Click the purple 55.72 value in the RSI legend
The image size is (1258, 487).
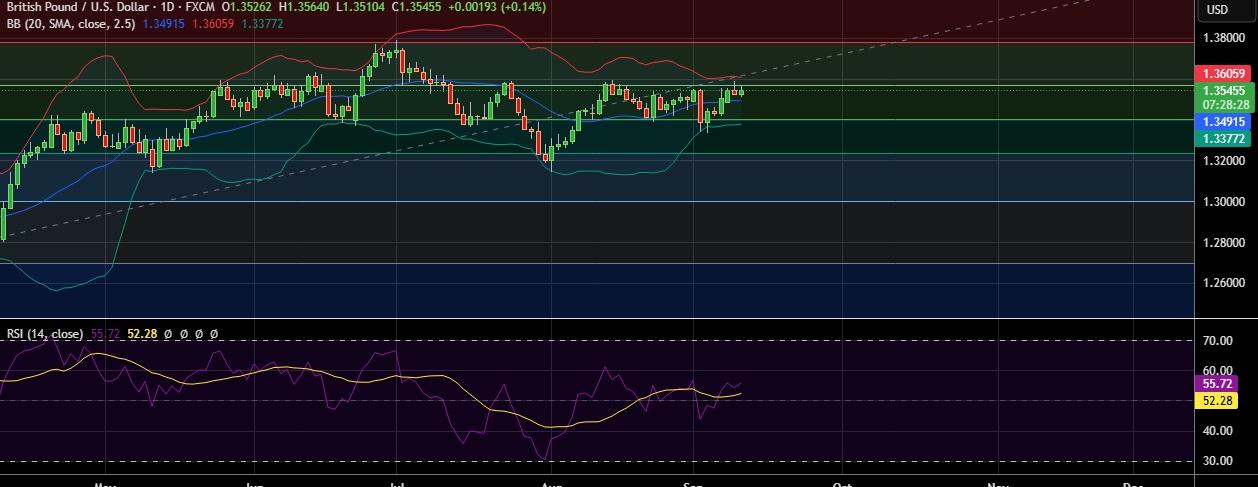click(x=106, y=333)
